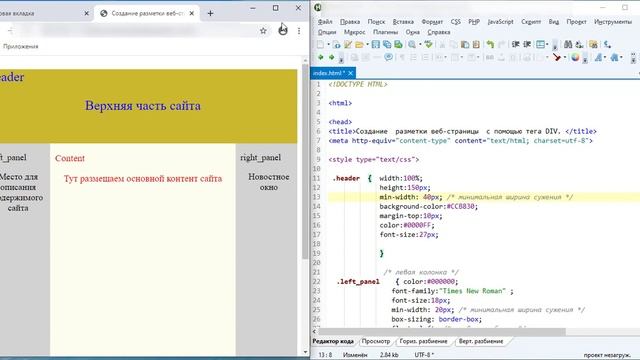Switch to the Просмотр tab
640x360 pixels.
click(376, 341)
